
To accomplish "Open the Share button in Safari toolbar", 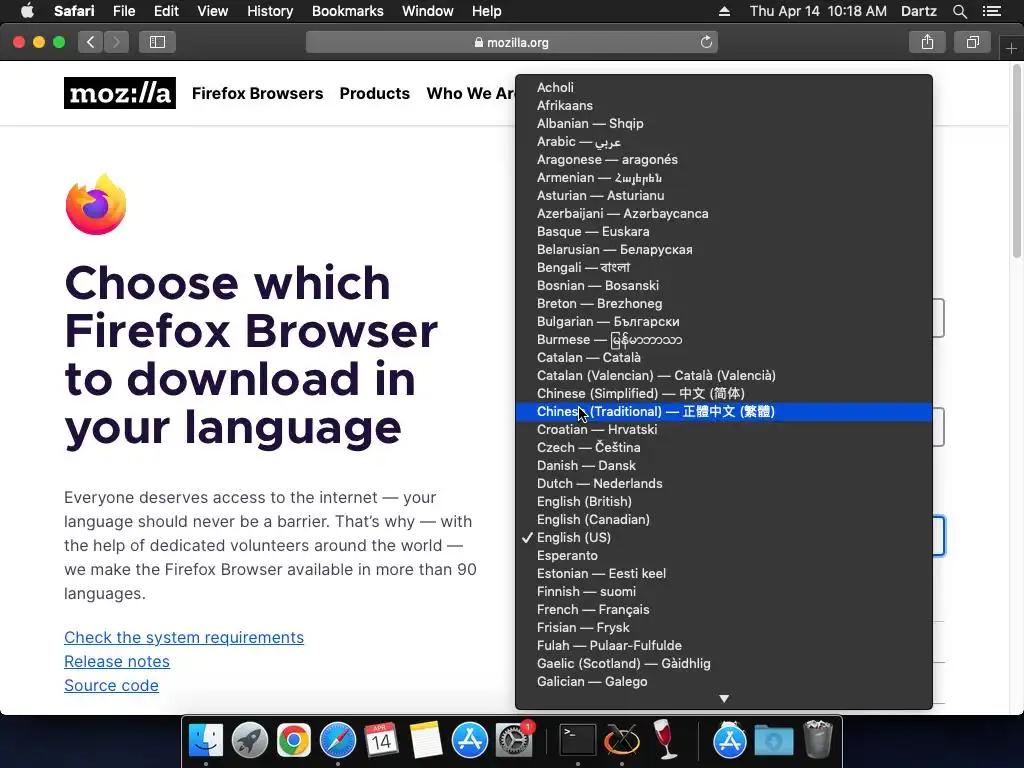I will click(927, 42).
